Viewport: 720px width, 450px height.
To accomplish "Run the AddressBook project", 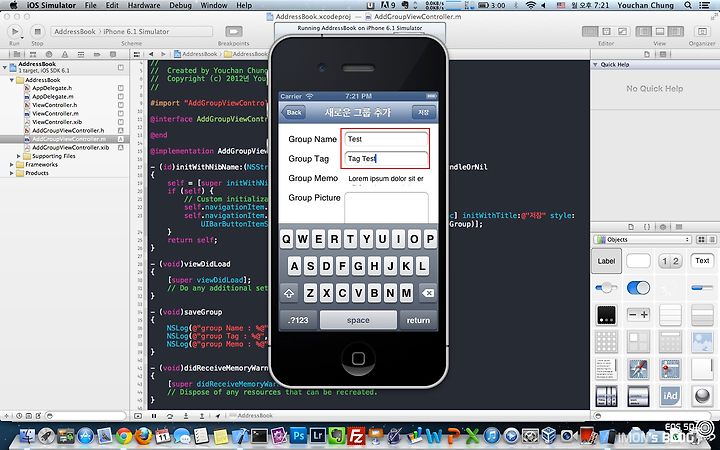I will point(14,31).
